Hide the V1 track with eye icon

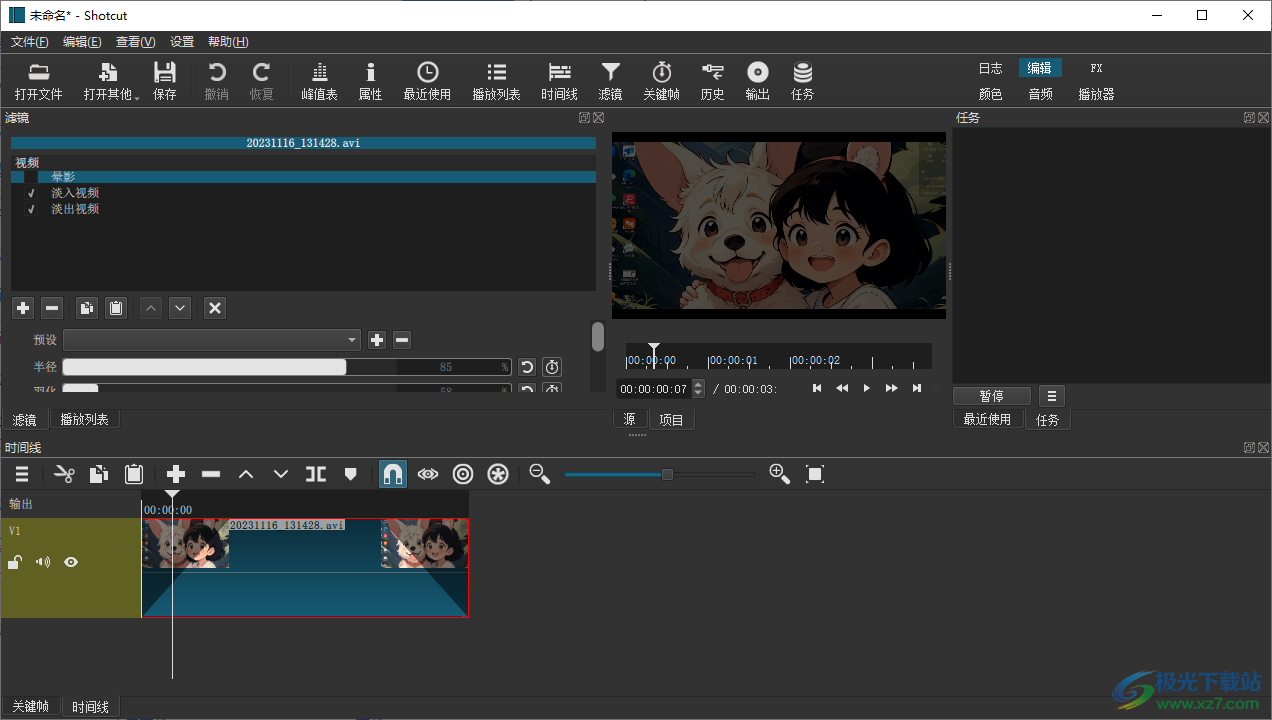point(71,562)
